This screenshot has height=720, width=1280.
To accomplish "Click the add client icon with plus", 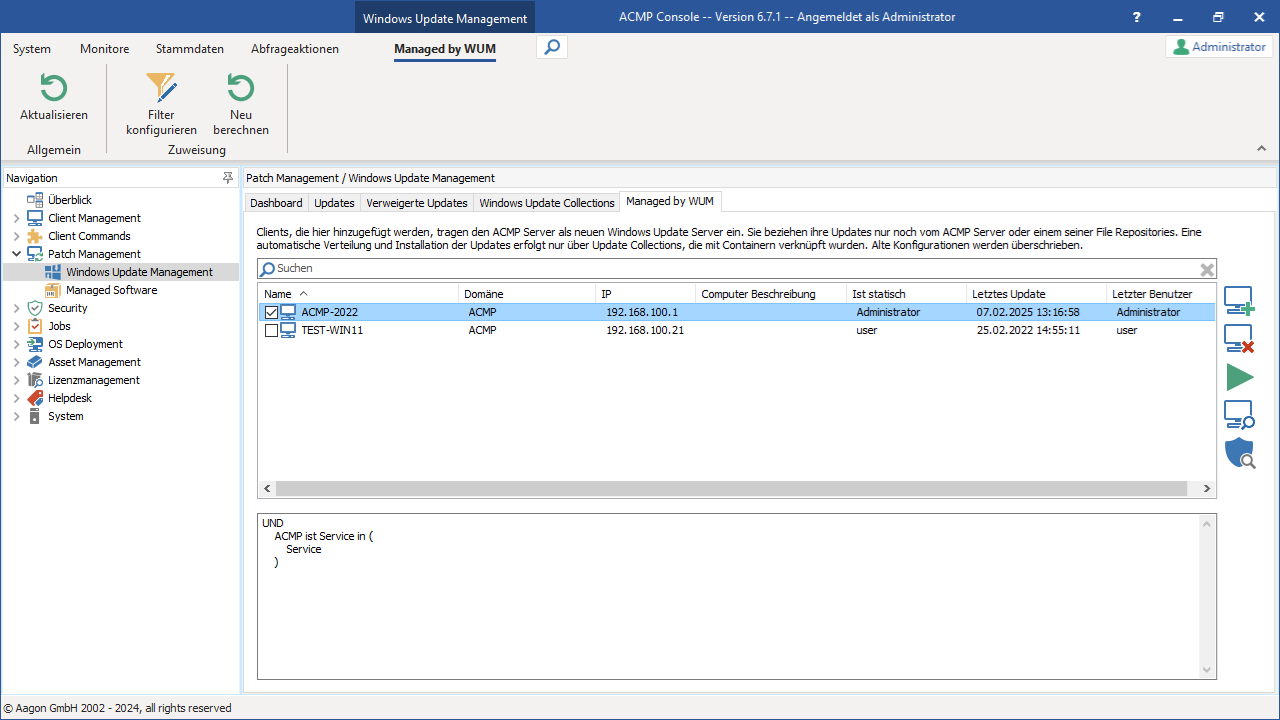I will [x=1239, y=301].
